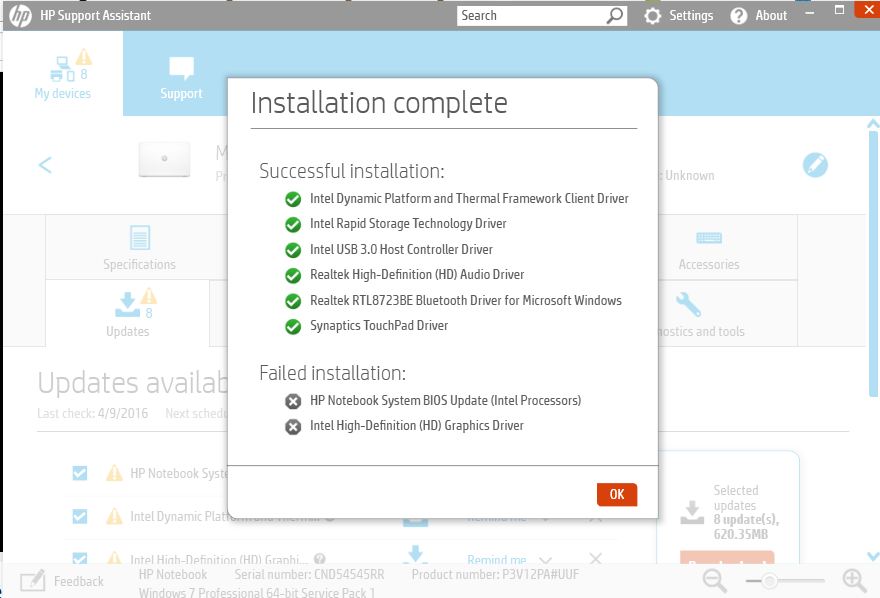Dismiss Intel Graphics update with X
The width and height of the screenshot is (880, 598).
coord(595,559)
